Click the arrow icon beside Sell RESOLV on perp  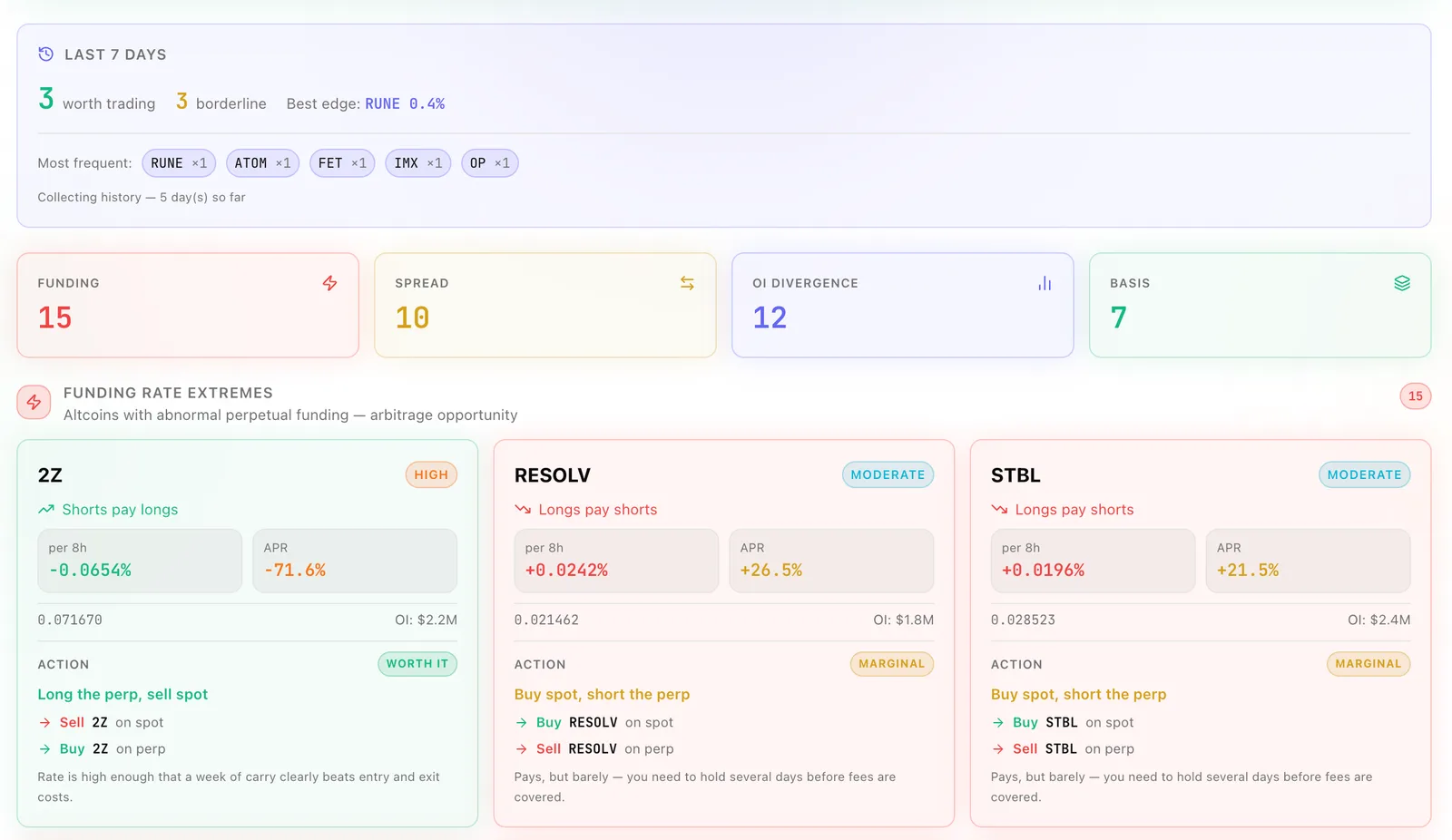point(521,749)
